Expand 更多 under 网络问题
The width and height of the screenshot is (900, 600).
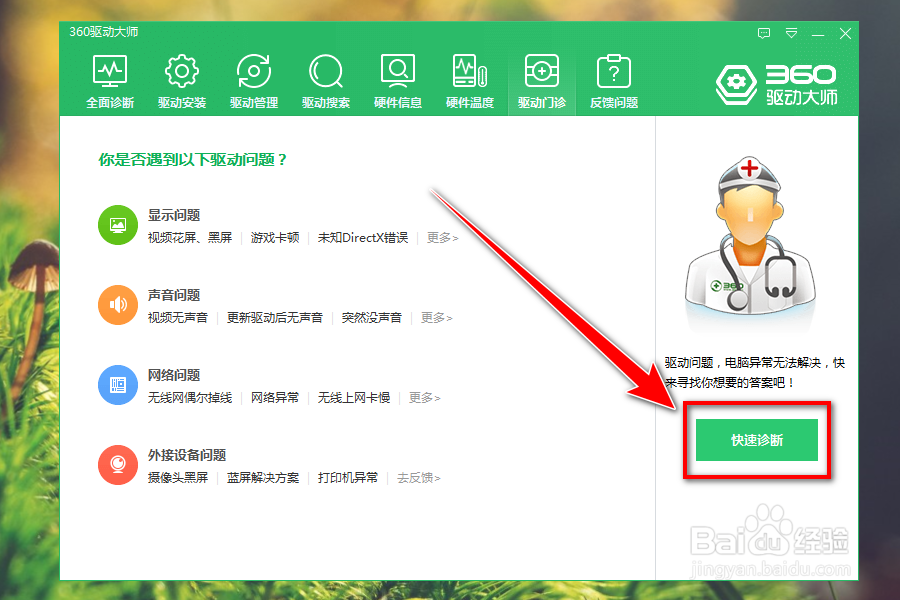pyautogui.click(x=424, y=397)
